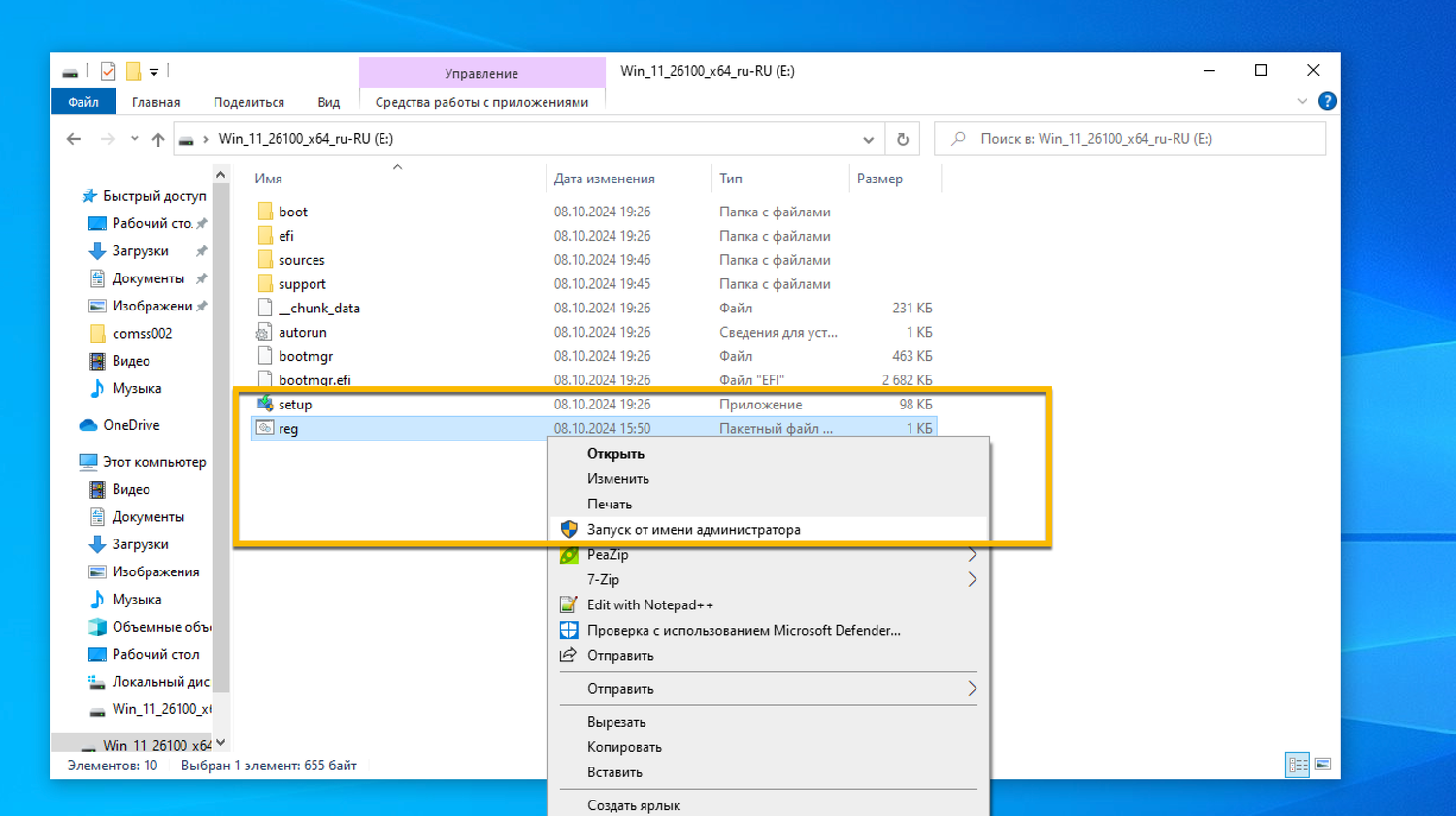This screenshot has width=1456, height=816.
Task: Open the Средства работы с приложениями tab
Action: coord(481,102)
